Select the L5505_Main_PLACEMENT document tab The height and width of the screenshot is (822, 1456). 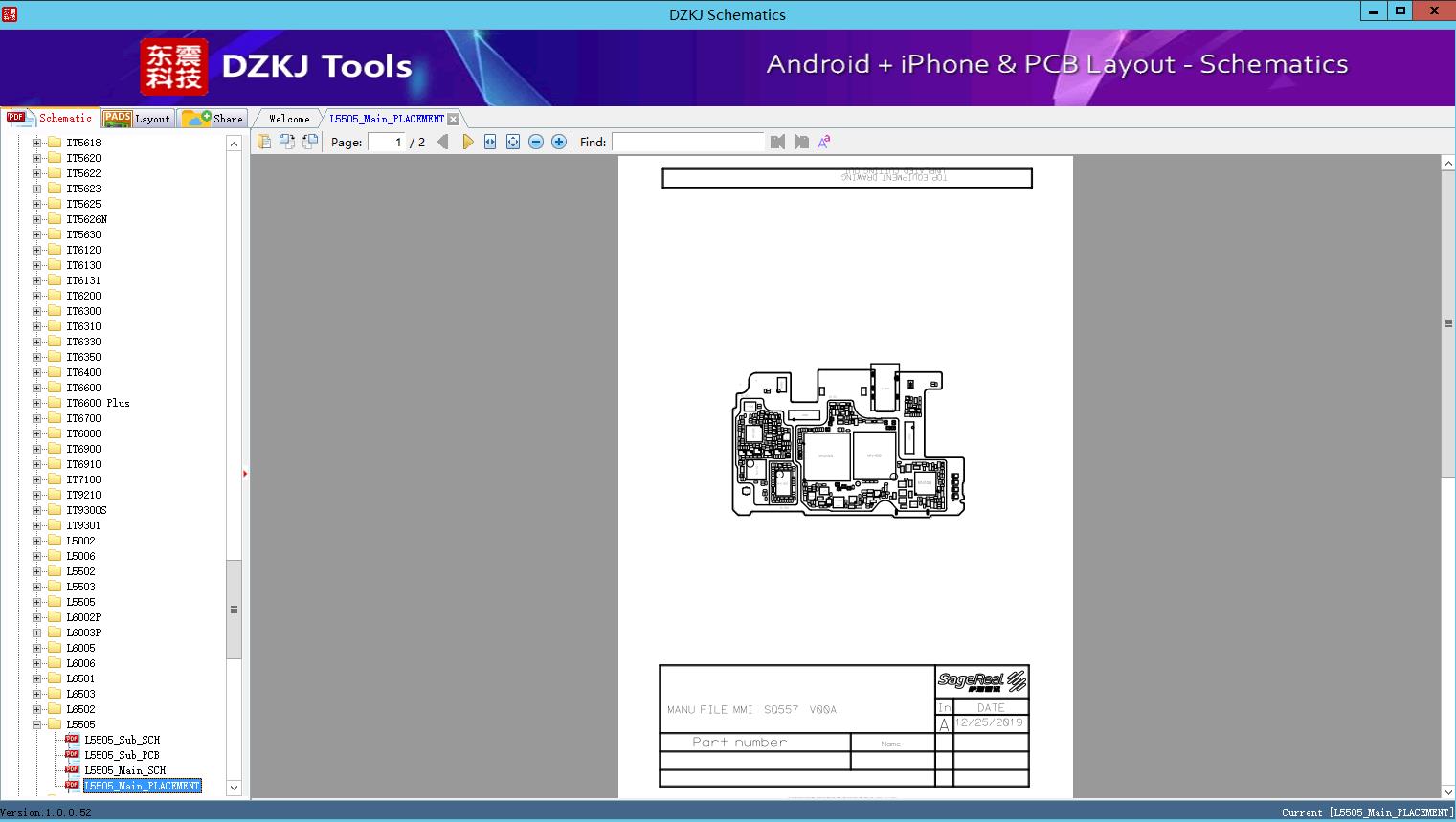[x=387, y=119]
